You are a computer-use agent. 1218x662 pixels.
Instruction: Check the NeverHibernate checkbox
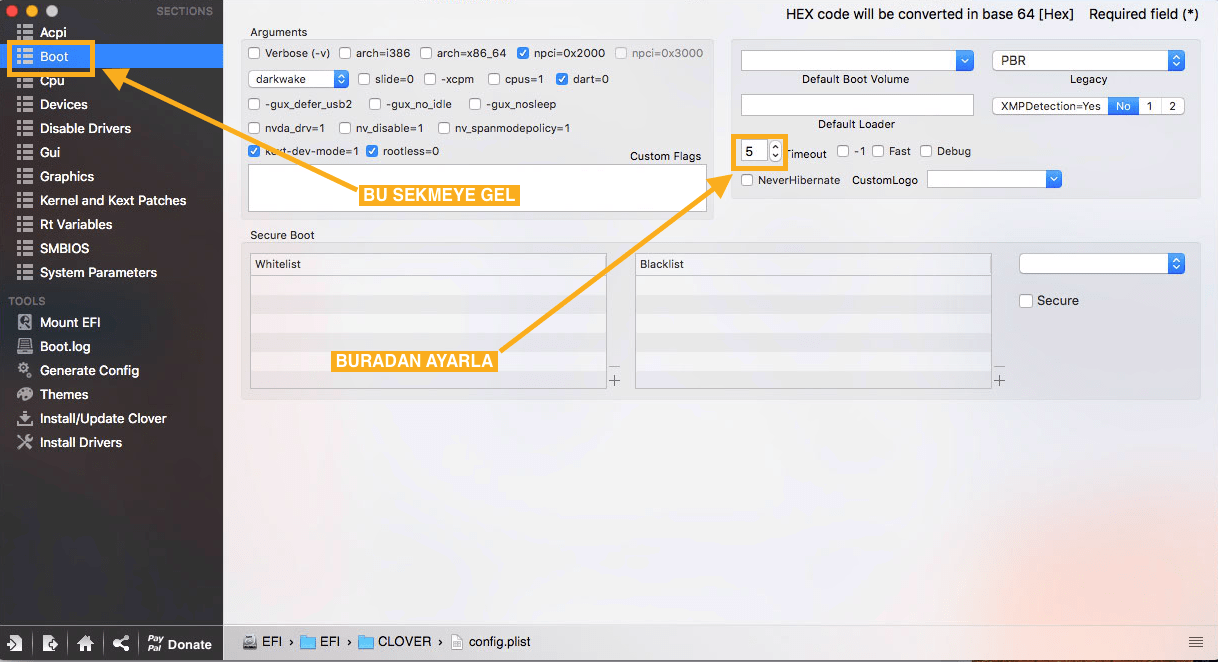pyautogui.click(x=747, y=180)
